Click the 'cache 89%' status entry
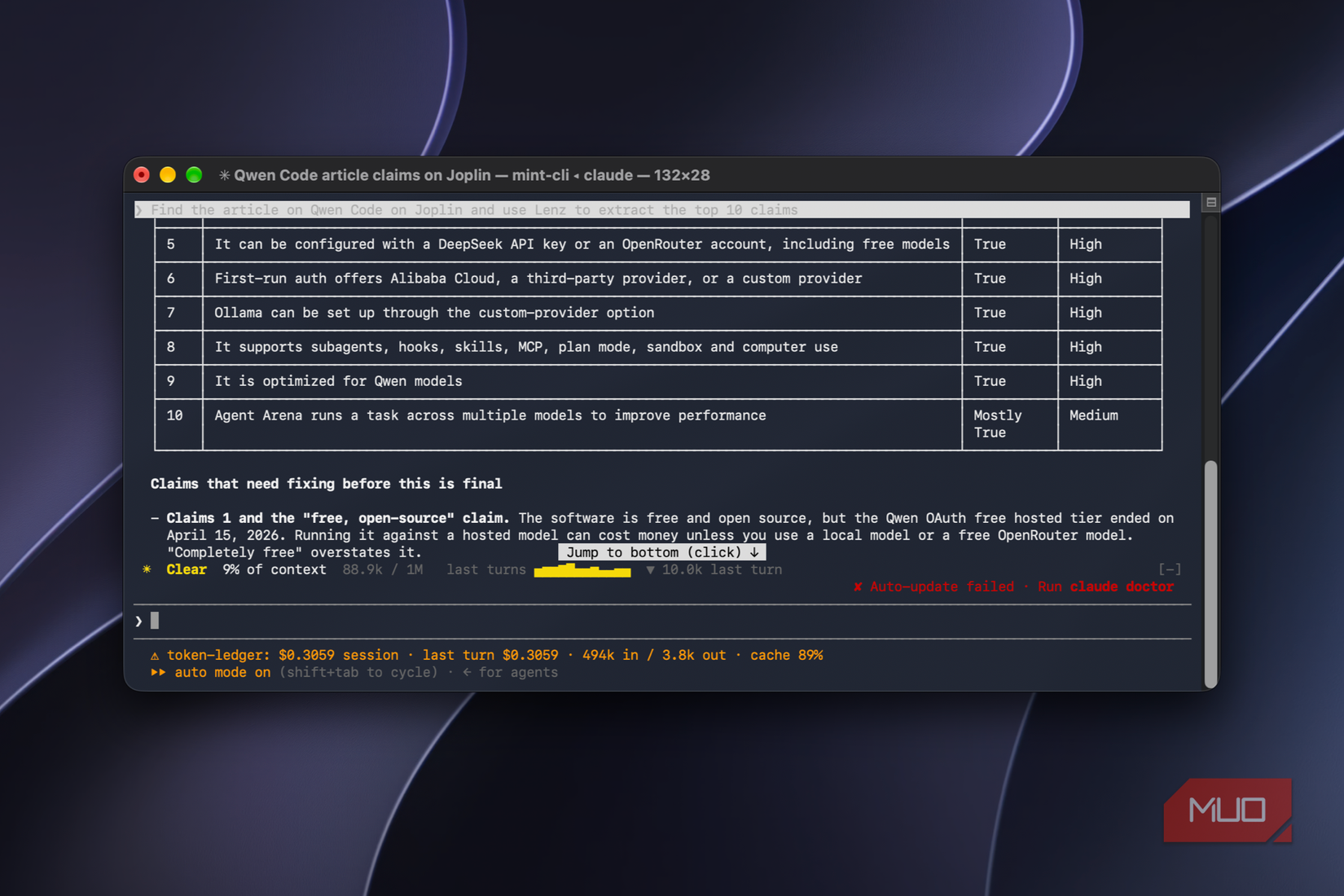The image size is (1344, 896). 786,655
